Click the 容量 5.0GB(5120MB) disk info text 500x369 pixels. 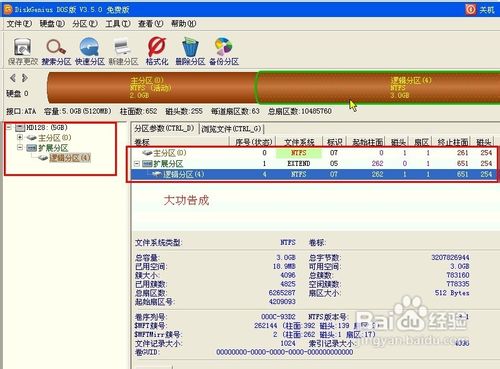point(77,111)
